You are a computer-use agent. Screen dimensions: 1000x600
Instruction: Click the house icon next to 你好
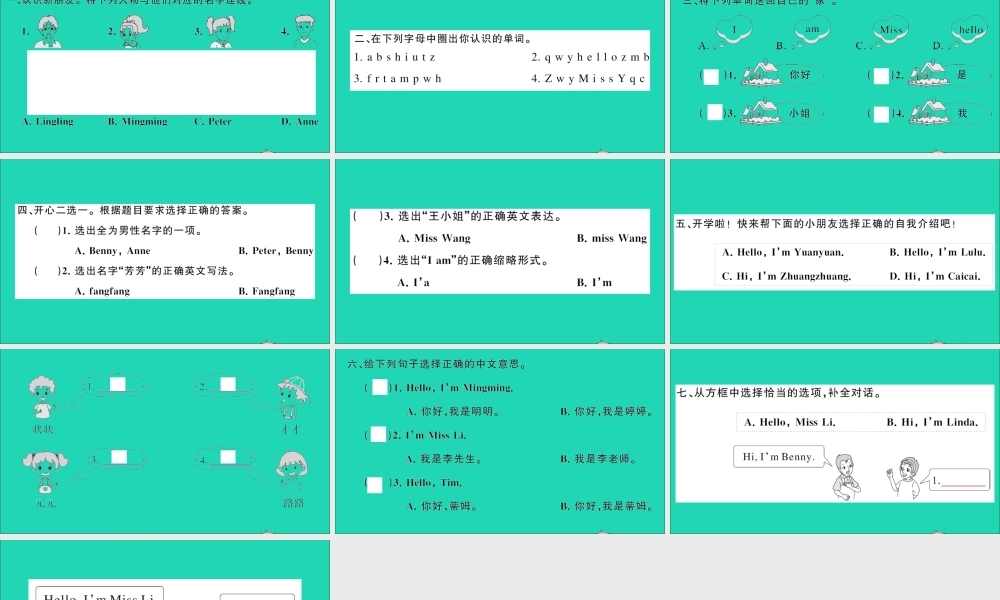760,73
